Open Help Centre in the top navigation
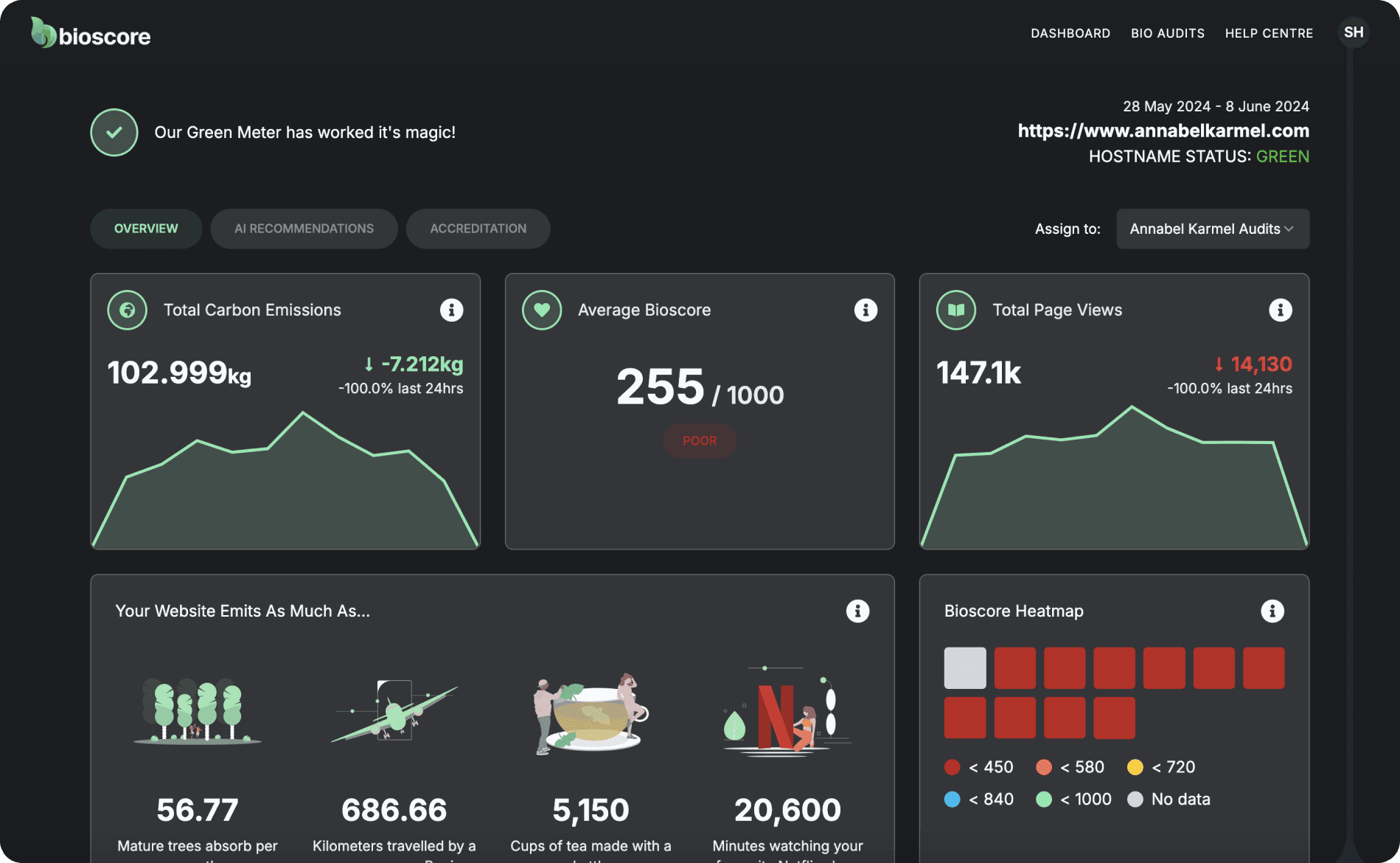The image size is (1400, 863). coord(1269,33)
